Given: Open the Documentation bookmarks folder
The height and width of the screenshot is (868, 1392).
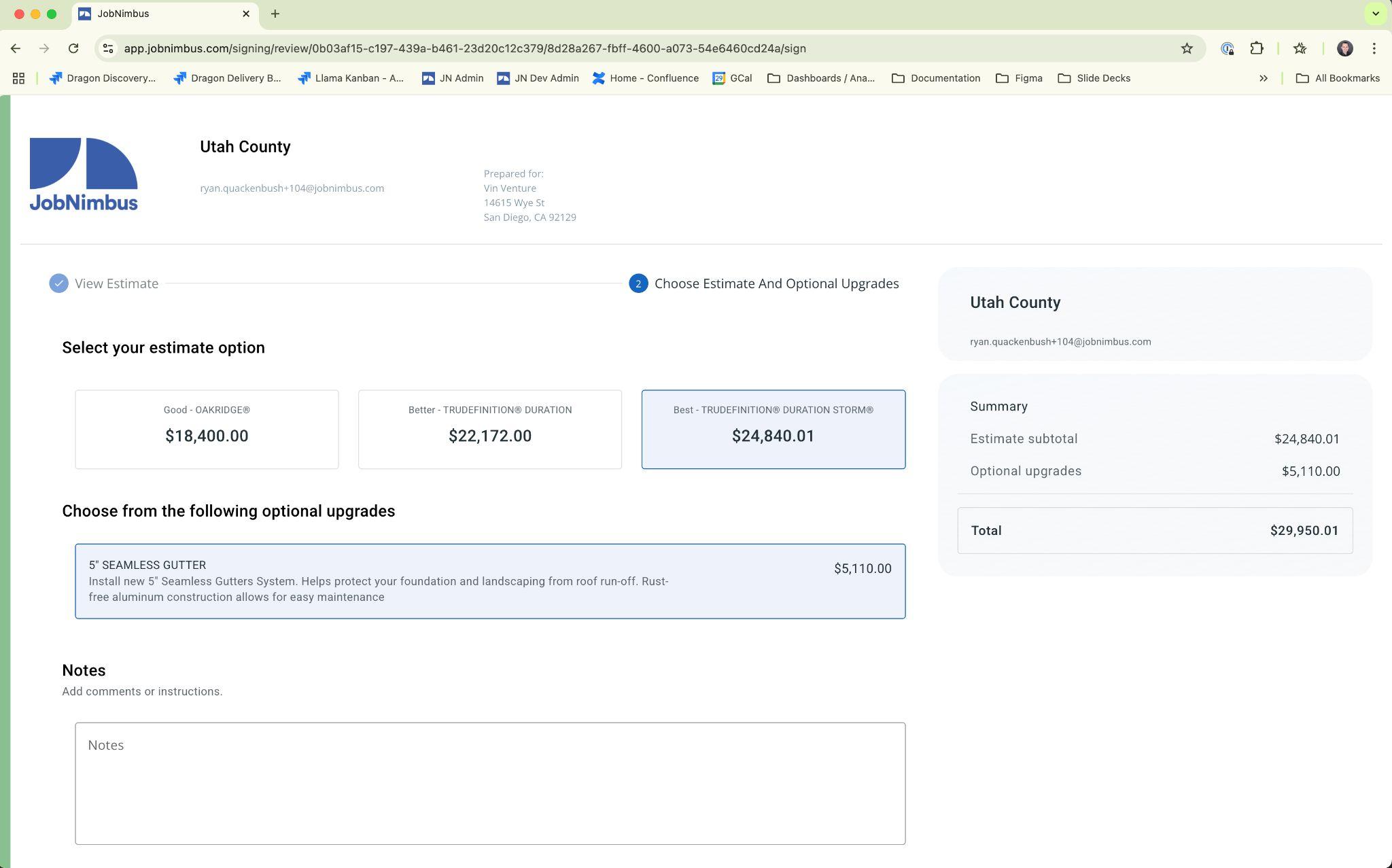Looking at the screenshot, I should point(936,78).
